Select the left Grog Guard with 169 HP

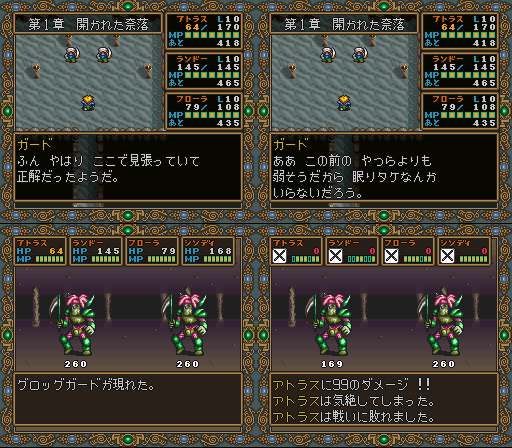coord(332,325)
